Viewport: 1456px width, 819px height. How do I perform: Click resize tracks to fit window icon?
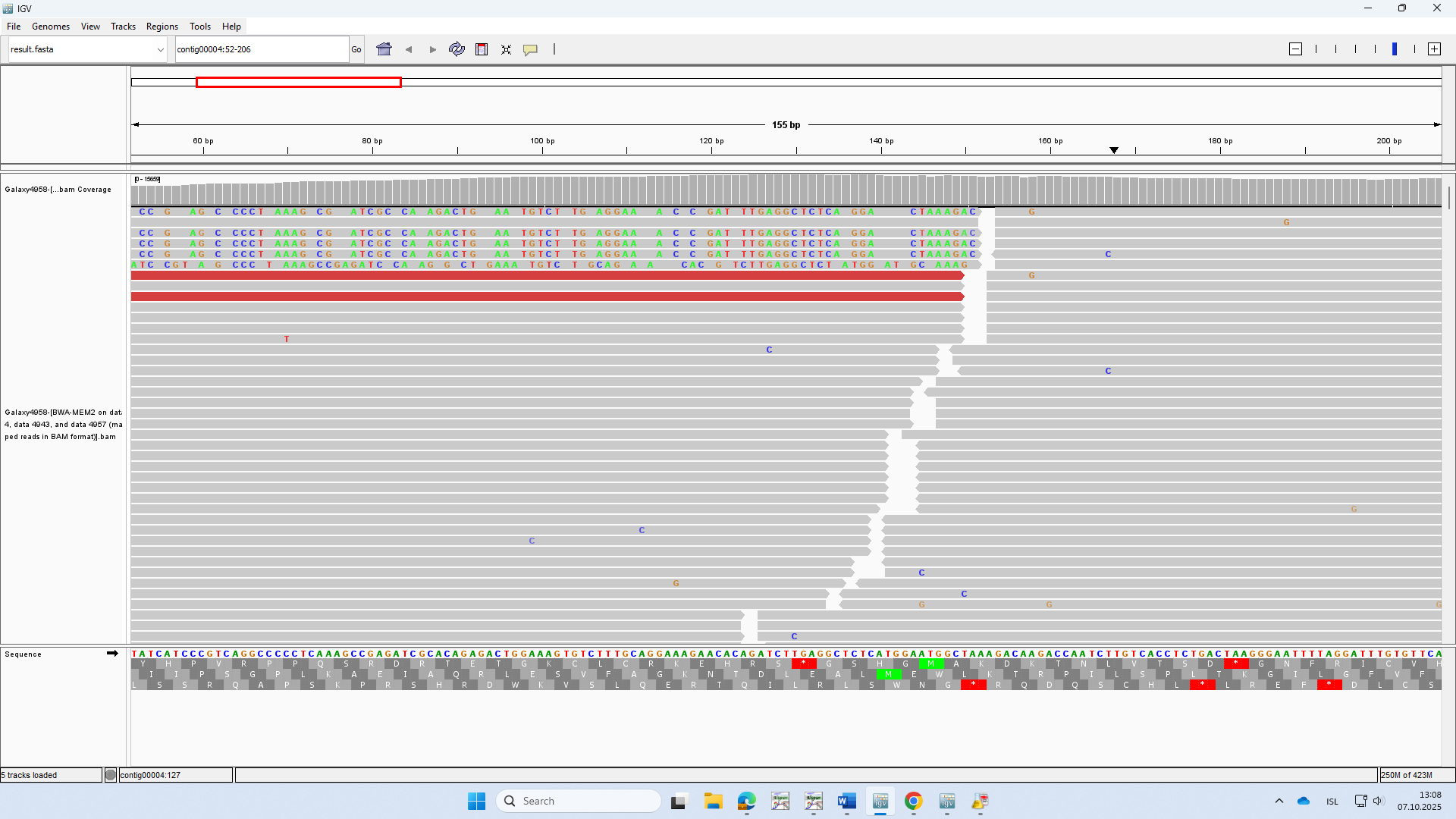coord(506,49)
